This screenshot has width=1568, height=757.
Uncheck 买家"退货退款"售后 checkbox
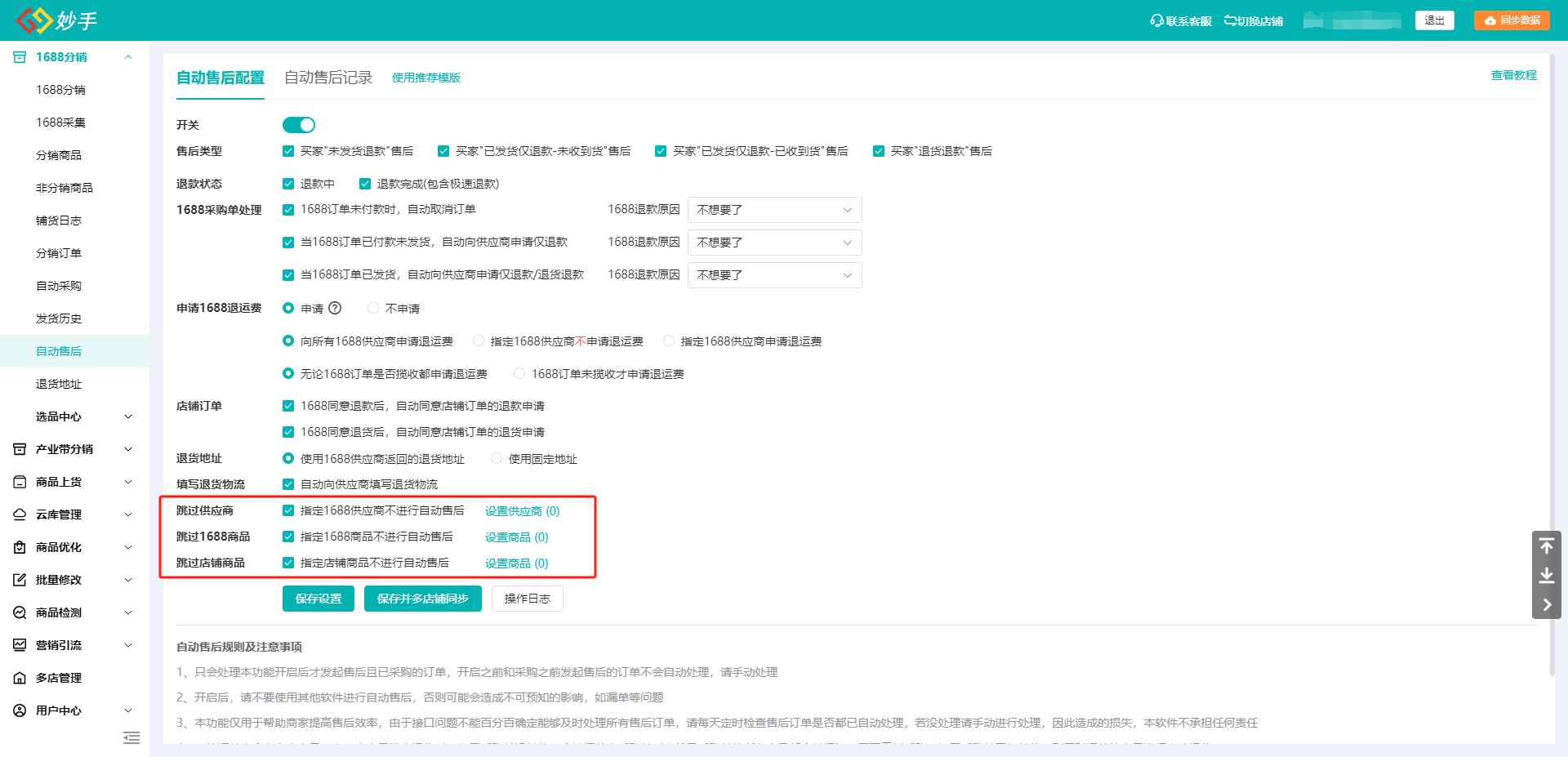[879, 151]
